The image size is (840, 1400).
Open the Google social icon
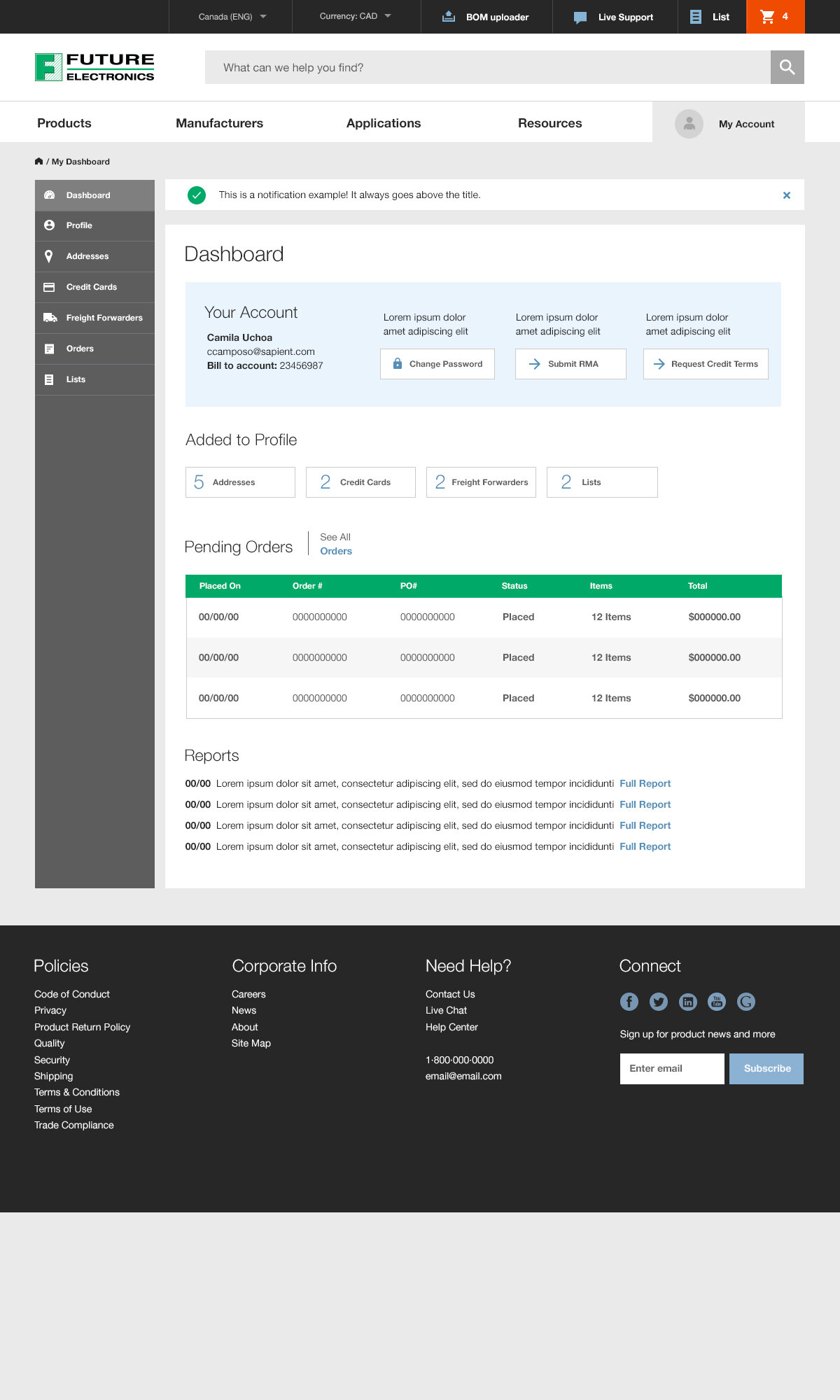[746, 1002]
